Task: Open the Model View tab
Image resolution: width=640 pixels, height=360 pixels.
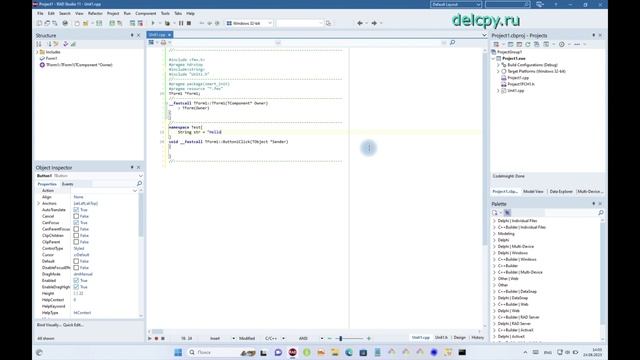Action: click(x=533, y=191)
